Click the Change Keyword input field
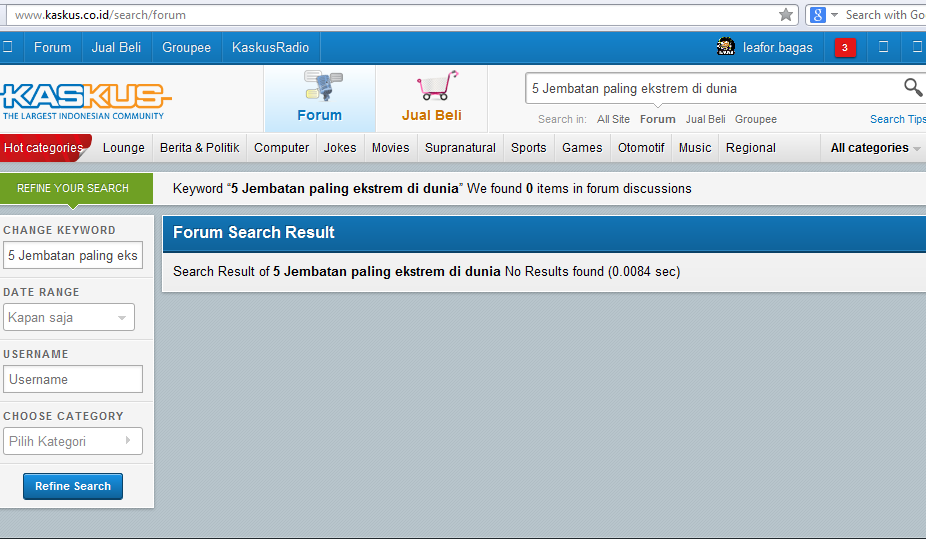 point(73,255)
